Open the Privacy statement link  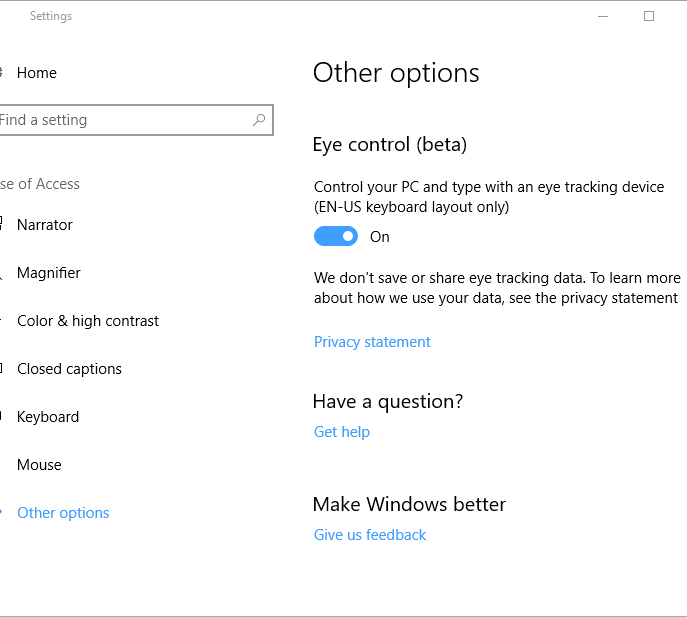click(372, 342)
